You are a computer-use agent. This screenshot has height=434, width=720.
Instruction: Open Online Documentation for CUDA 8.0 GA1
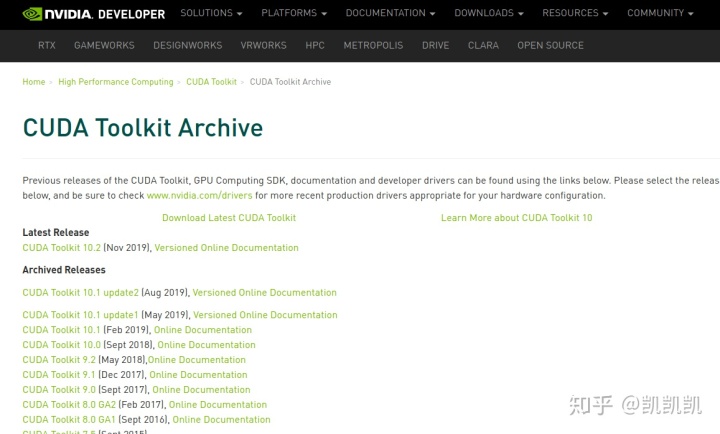click(221, 420)
